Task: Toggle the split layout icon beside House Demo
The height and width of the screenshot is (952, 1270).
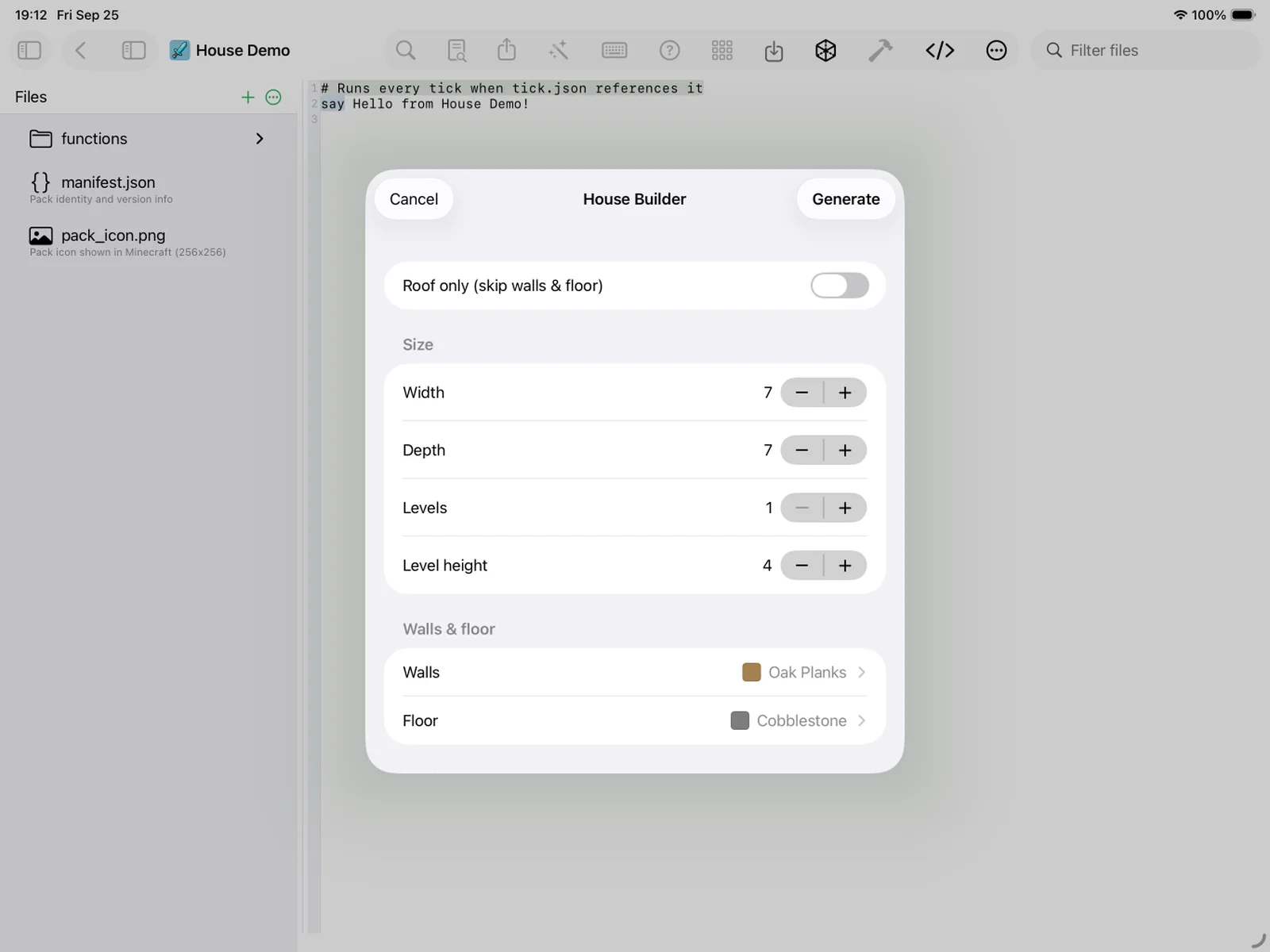Action: [x=133, y=50]
